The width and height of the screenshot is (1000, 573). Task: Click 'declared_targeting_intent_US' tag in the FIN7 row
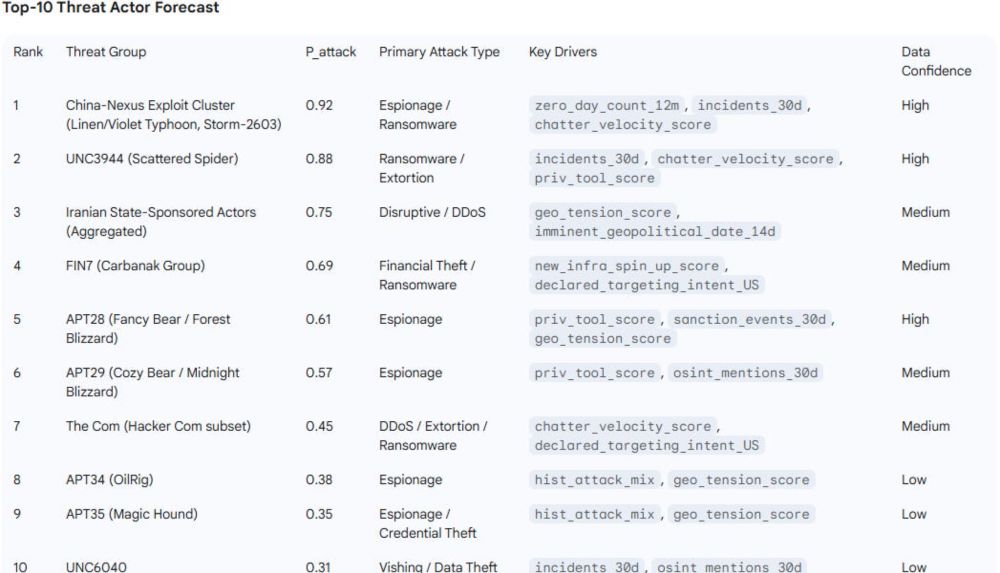tap(647, 285)
